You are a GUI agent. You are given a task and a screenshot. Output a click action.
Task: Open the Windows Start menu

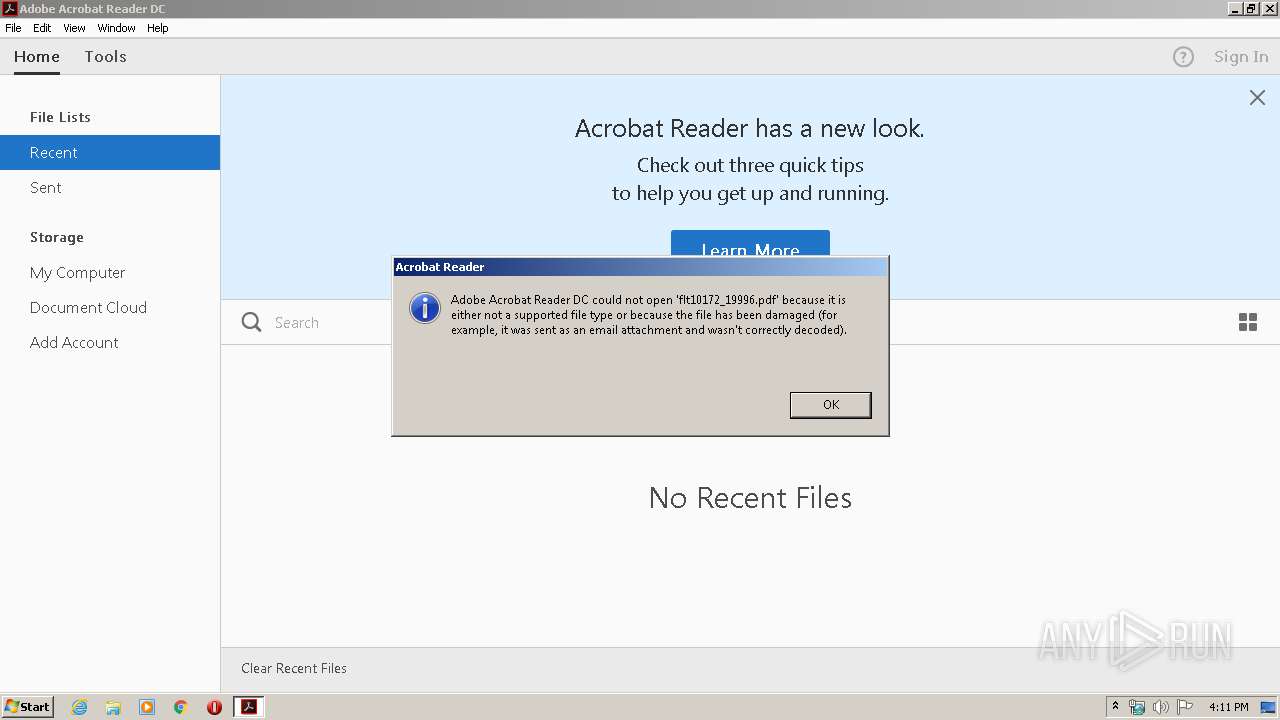[x=27, y=706]
